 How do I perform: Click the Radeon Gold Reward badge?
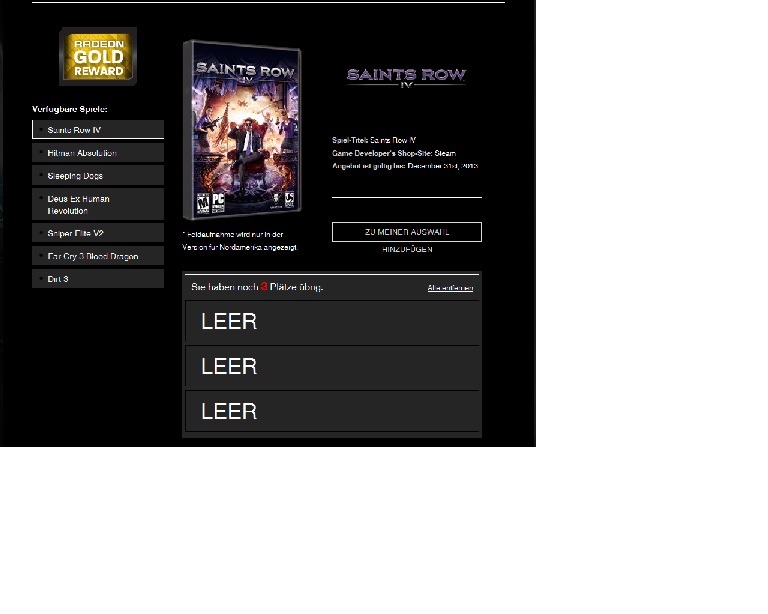click(x=98, y=57)
